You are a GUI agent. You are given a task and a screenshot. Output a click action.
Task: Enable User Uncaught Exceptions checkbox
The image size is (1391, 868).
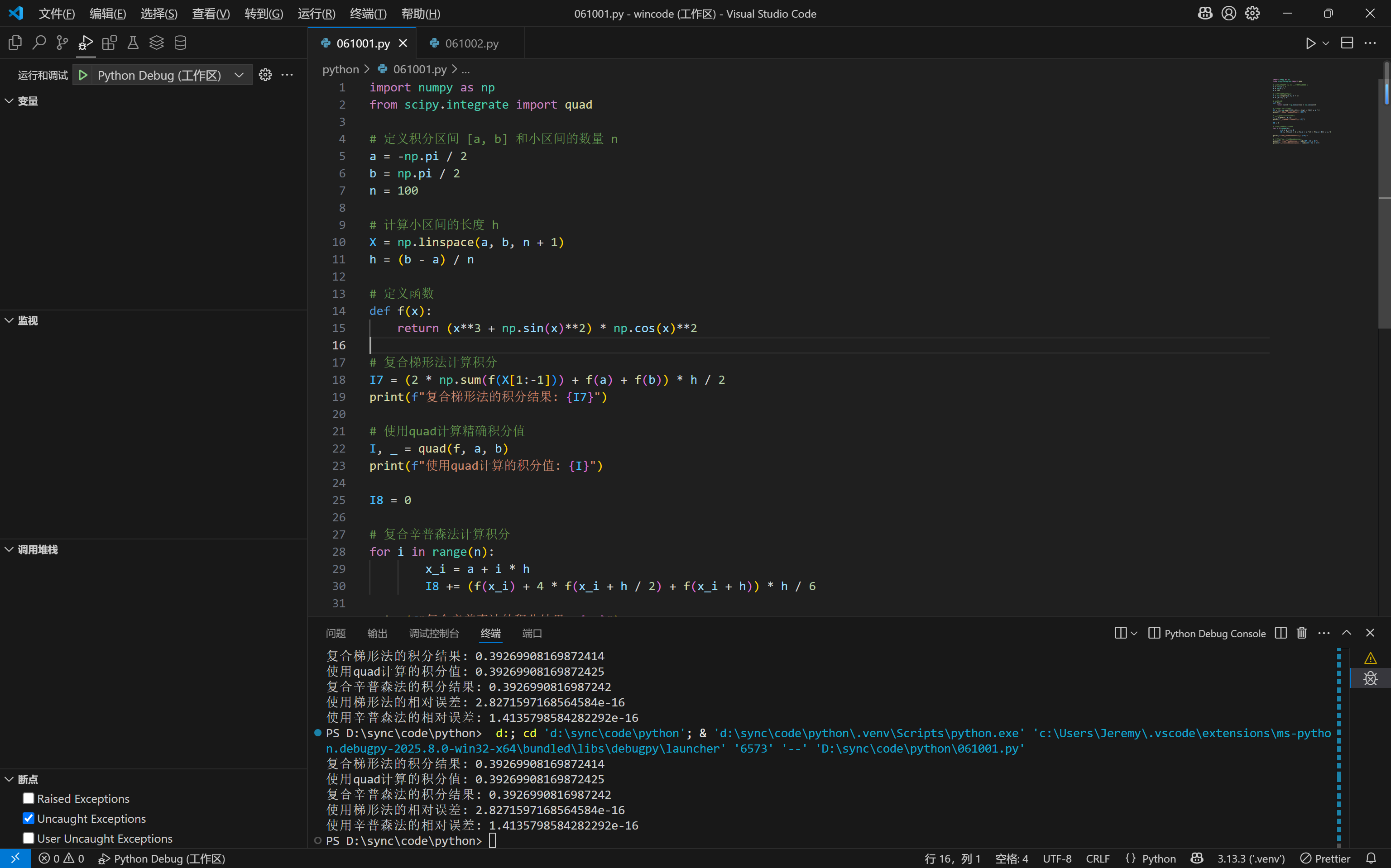coord(28,838)
